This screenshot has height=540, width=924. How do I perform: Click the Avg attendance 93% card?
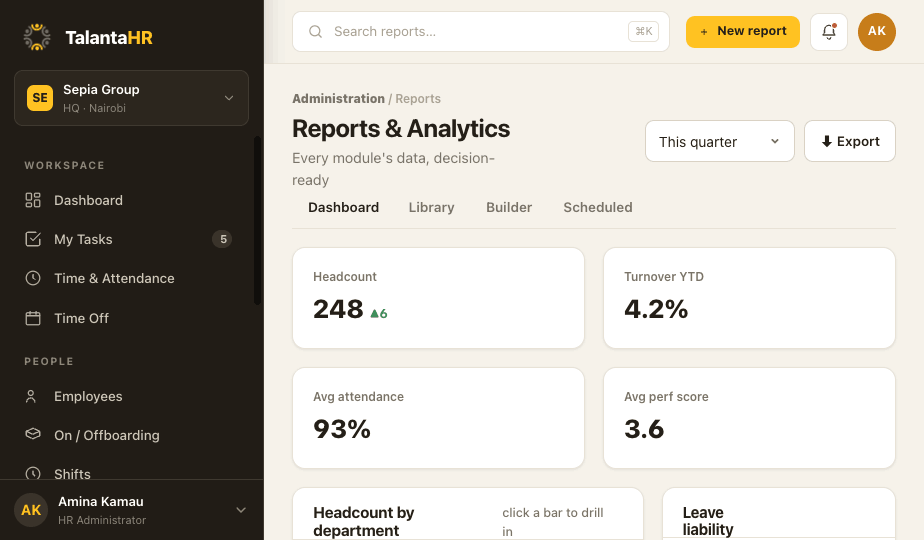coord(438,418)
